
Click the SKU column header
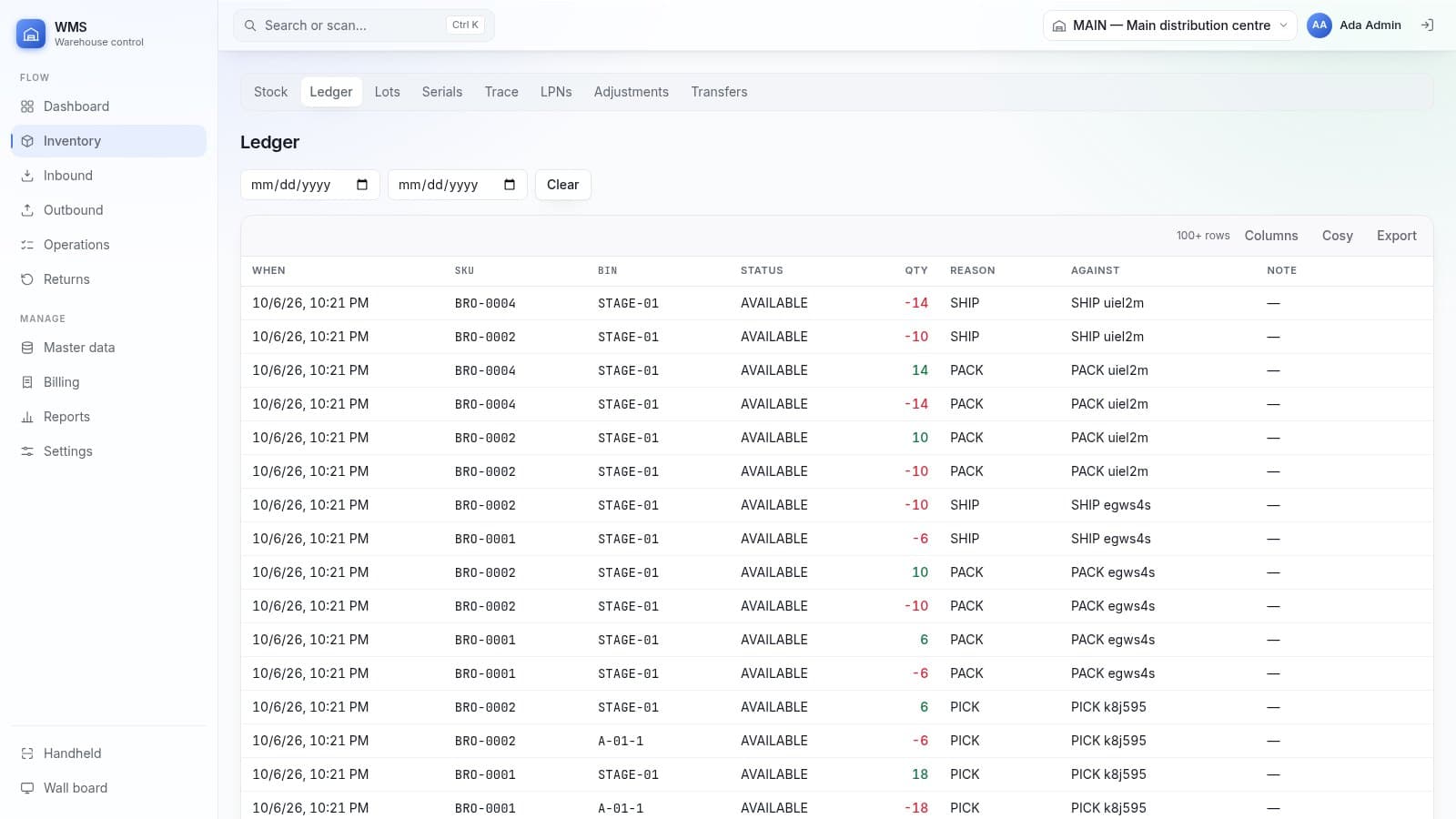point(464,270)
